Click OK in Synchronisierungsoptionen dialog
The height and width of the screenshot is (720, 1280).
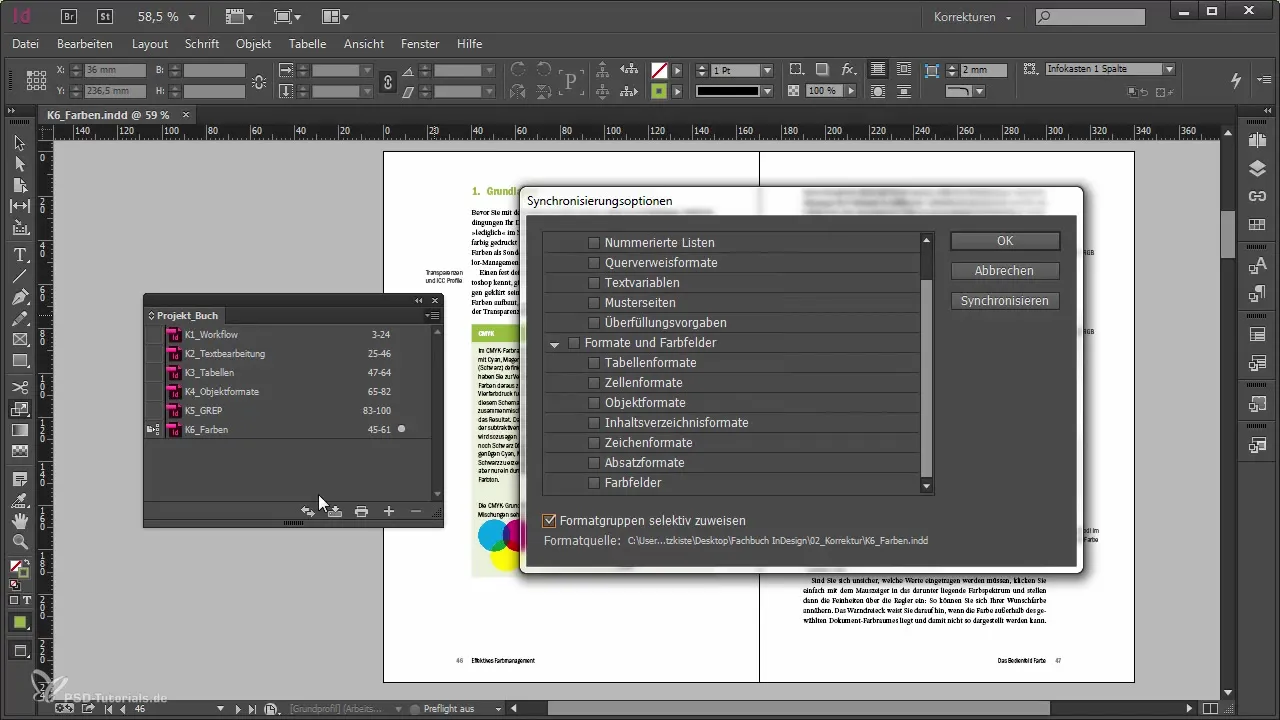point(1005,241)
